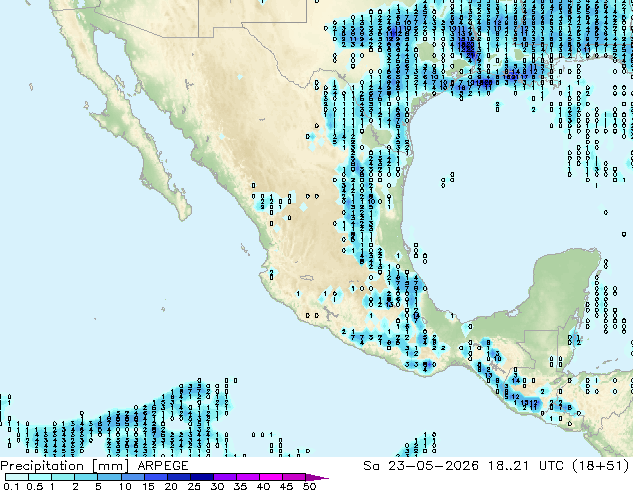
Task: Click the 40–45 mm magenta swatch
Action: coord(270,477)
